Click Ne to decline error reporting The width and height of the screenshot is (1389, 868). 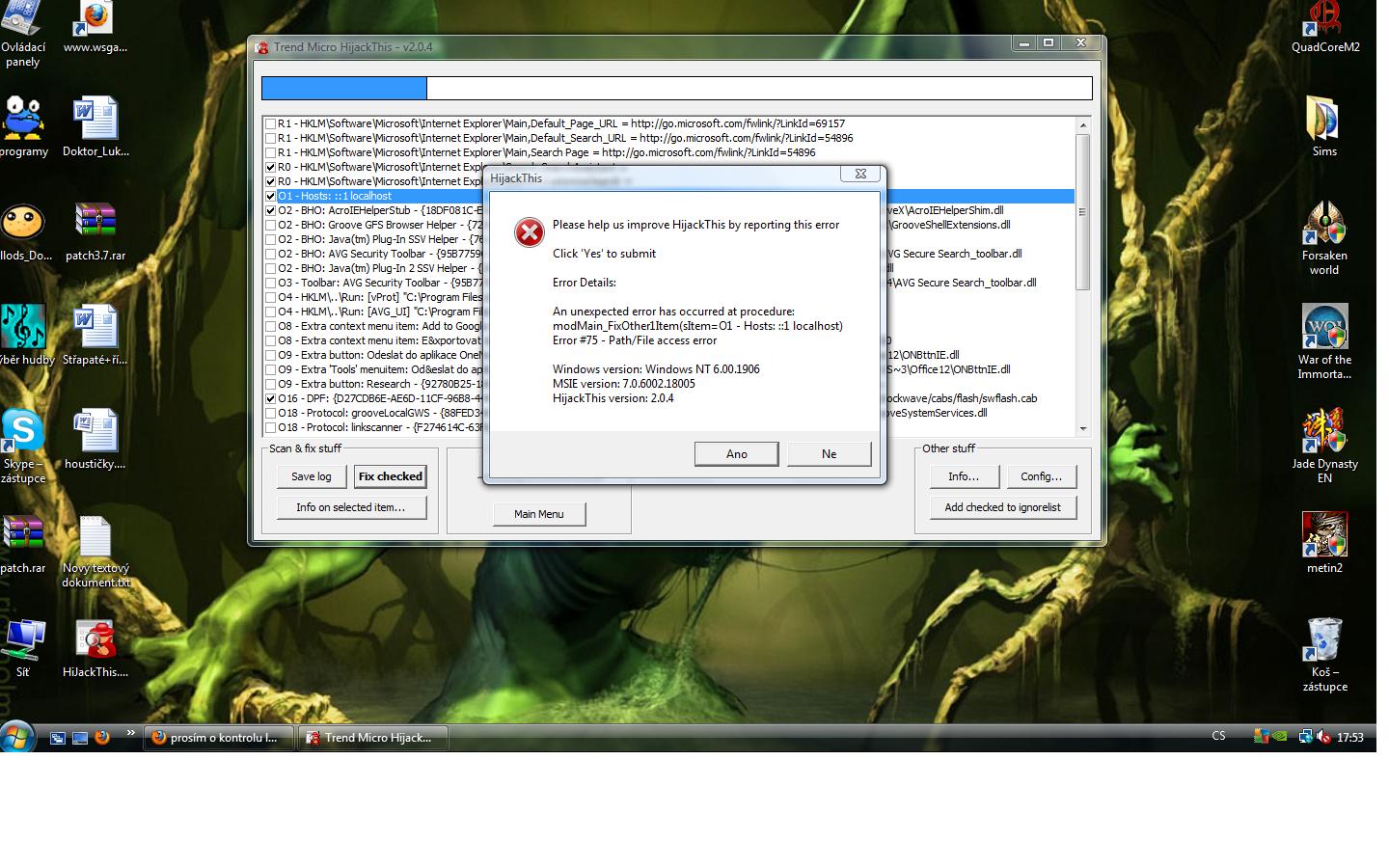tap(830, 454)
